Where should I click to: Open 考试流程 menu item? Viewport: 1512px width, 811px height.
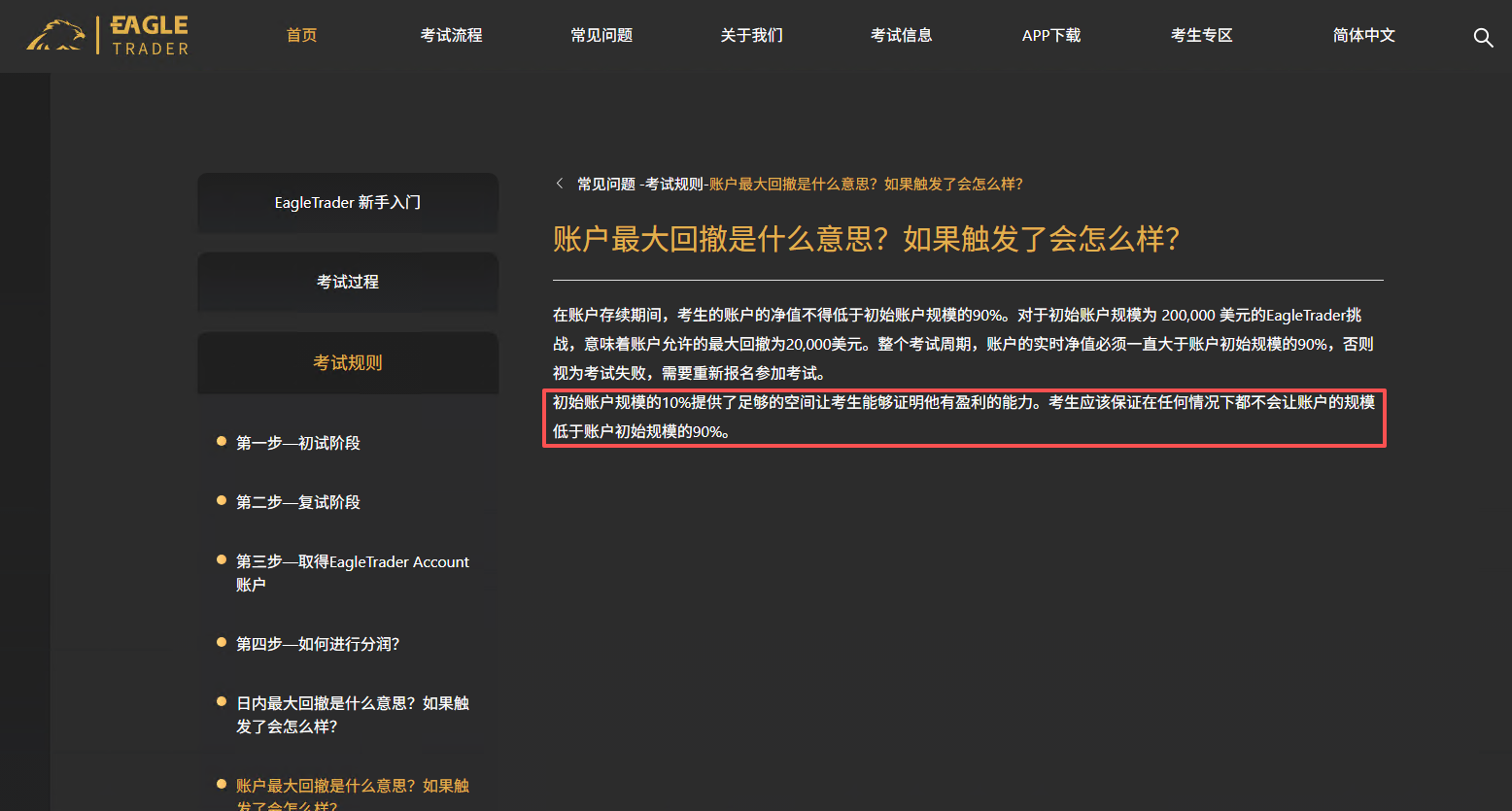(451, 35)
